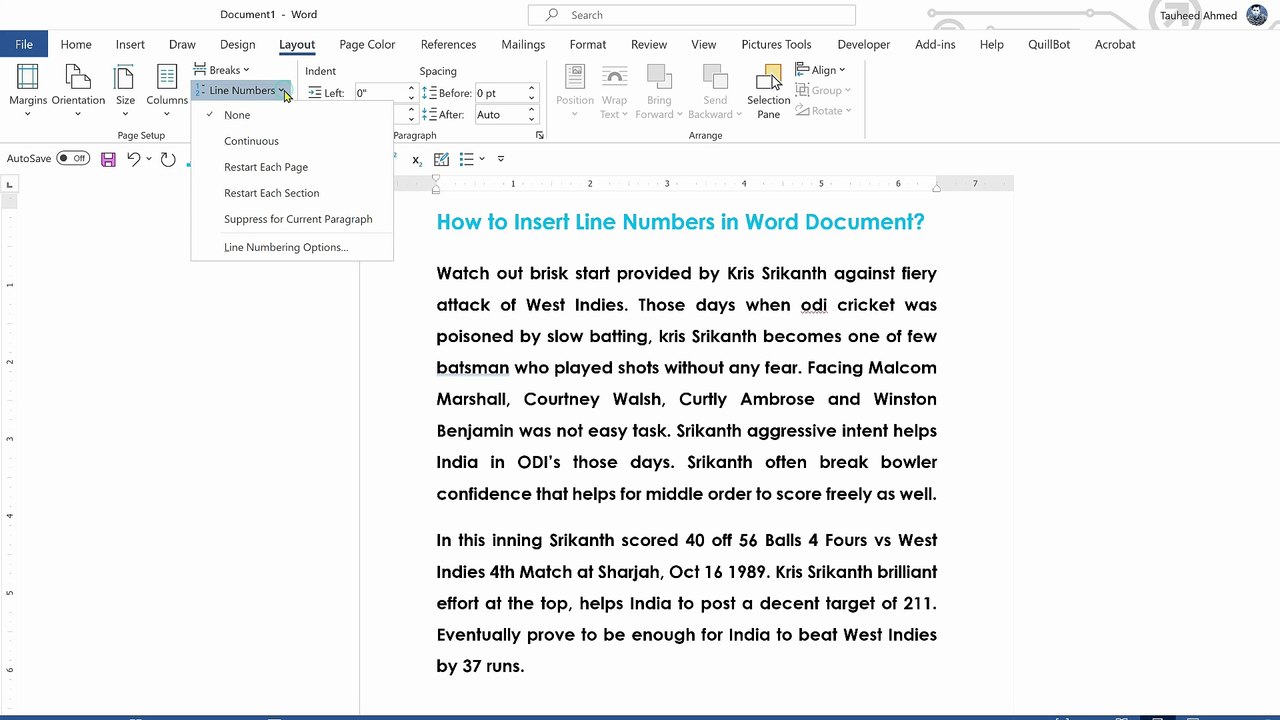The width and height of the screenshot is (1280, 720).
Task: Click the document heading about Line Numbers
Action: [x=680, y=222]
